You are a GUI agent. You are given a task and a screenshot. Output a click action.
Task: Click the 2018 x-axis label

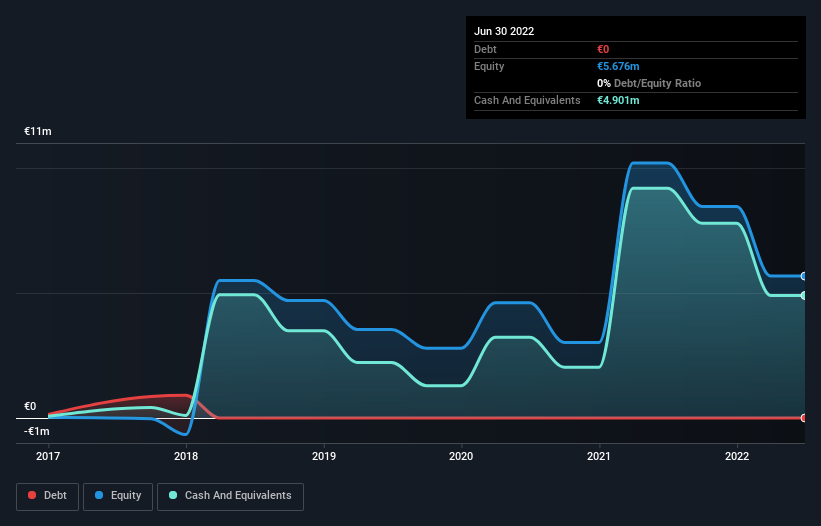pos(186,456)
